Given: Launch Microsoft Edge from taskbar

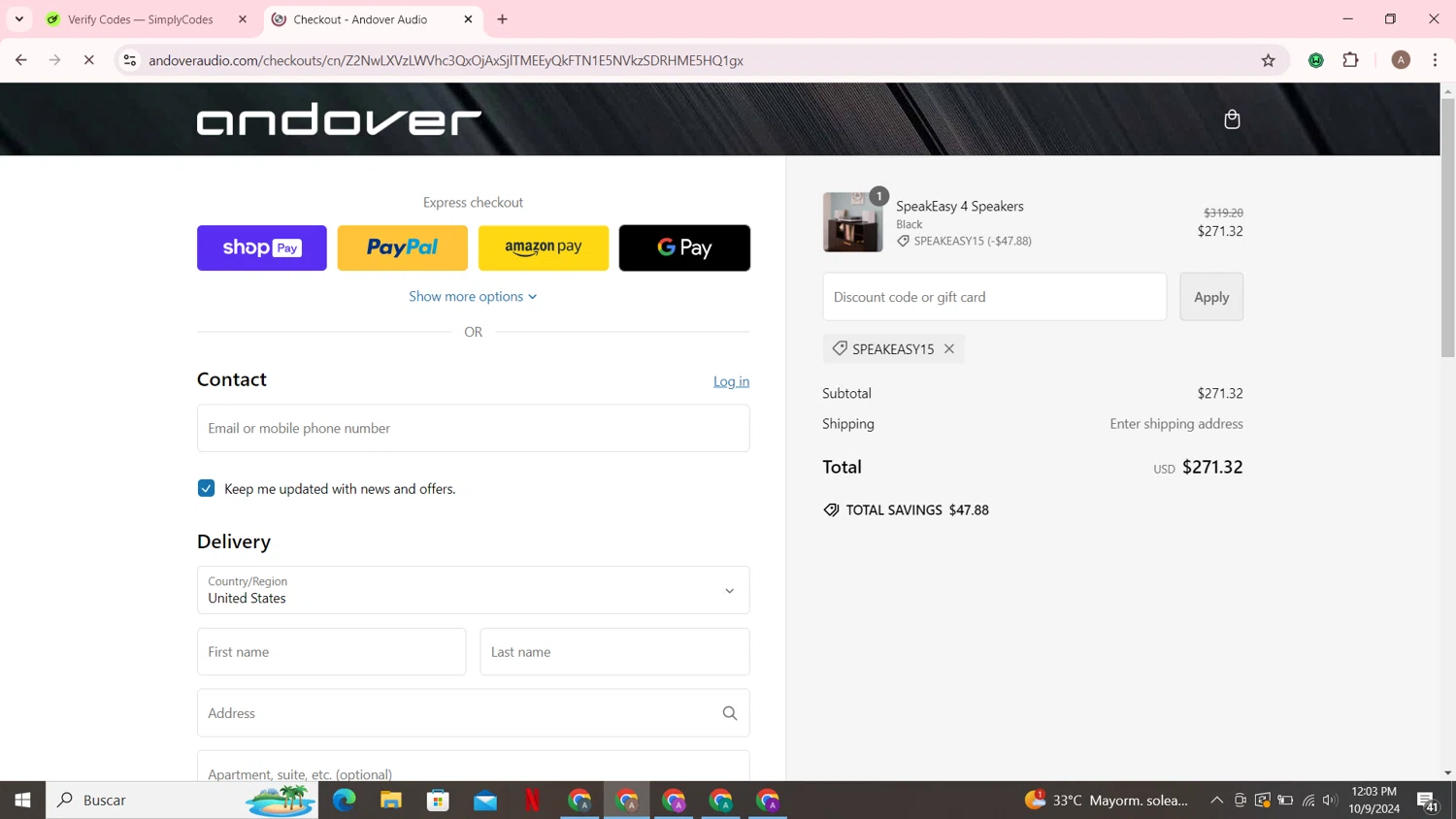Looking at the screenshot, I should click(345, 801).
